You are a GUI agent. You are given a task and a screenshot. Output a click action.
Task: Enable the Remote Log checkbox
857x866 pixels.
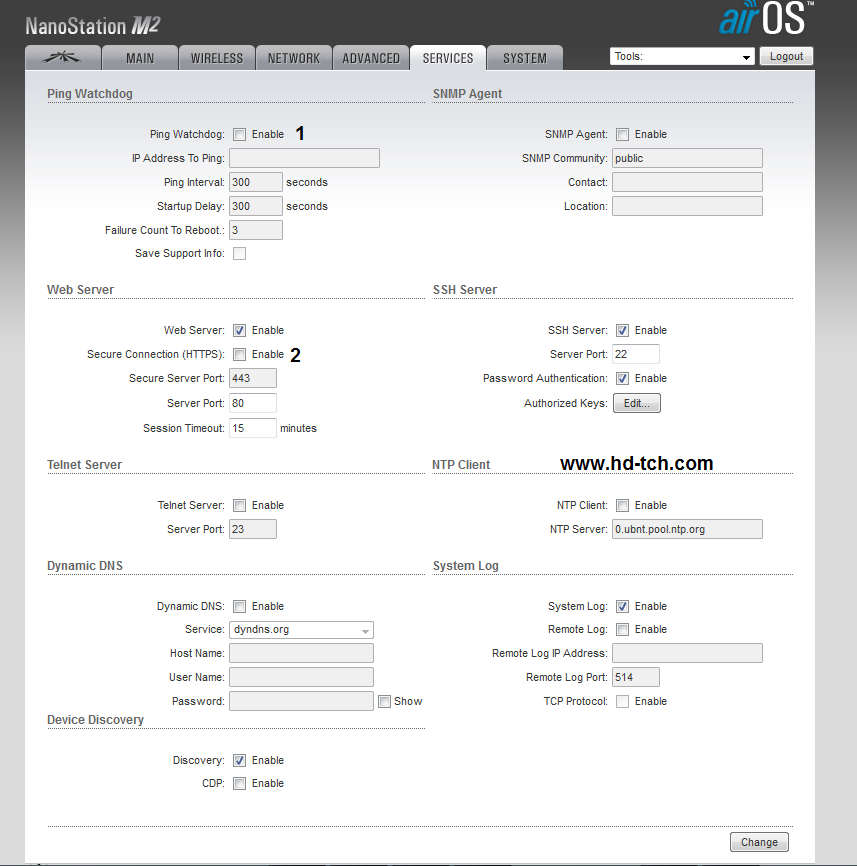tap(623, 630)
